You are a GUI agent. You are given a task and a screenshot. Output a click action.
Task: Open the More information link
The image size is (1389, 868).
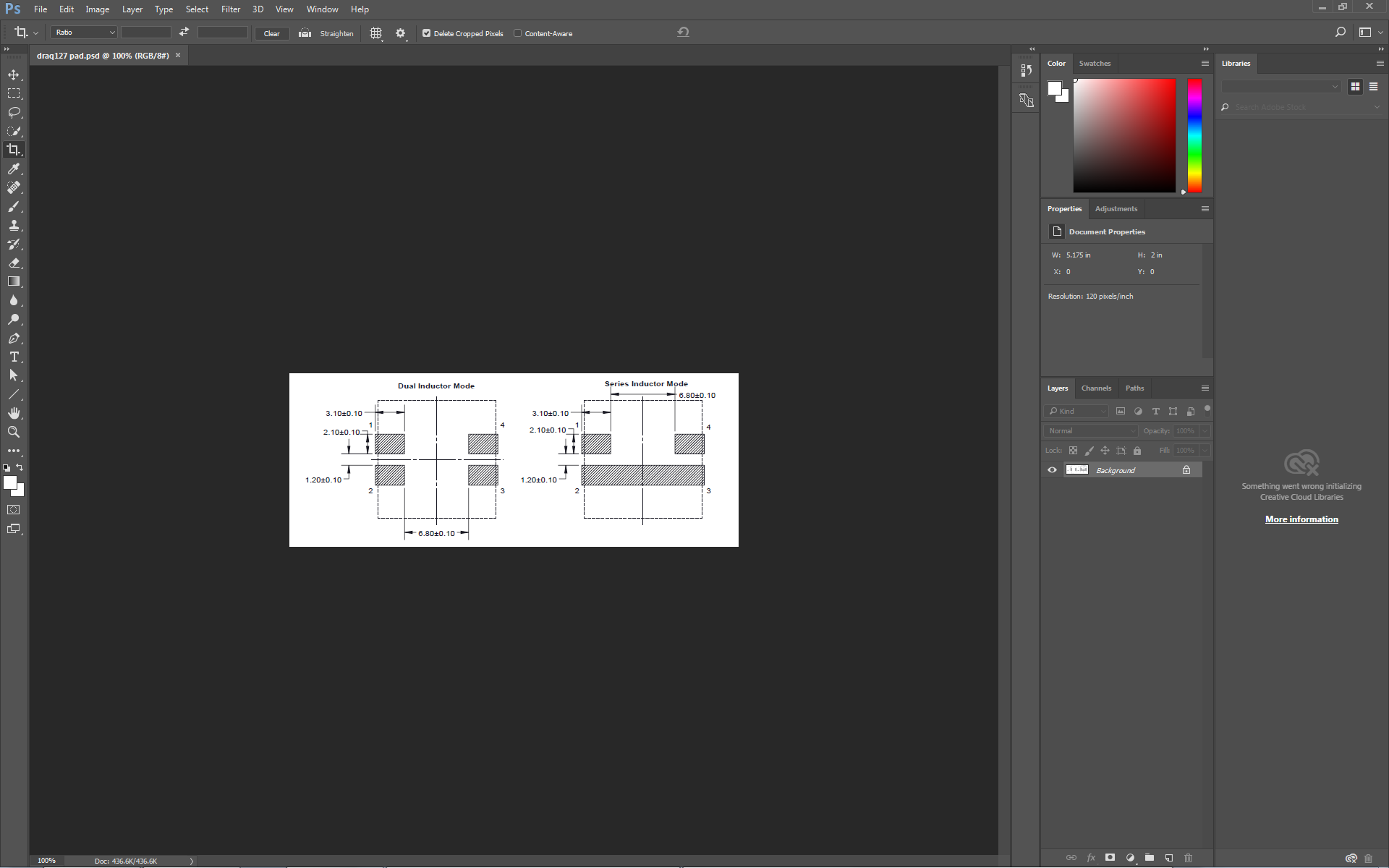[1301, 519]
